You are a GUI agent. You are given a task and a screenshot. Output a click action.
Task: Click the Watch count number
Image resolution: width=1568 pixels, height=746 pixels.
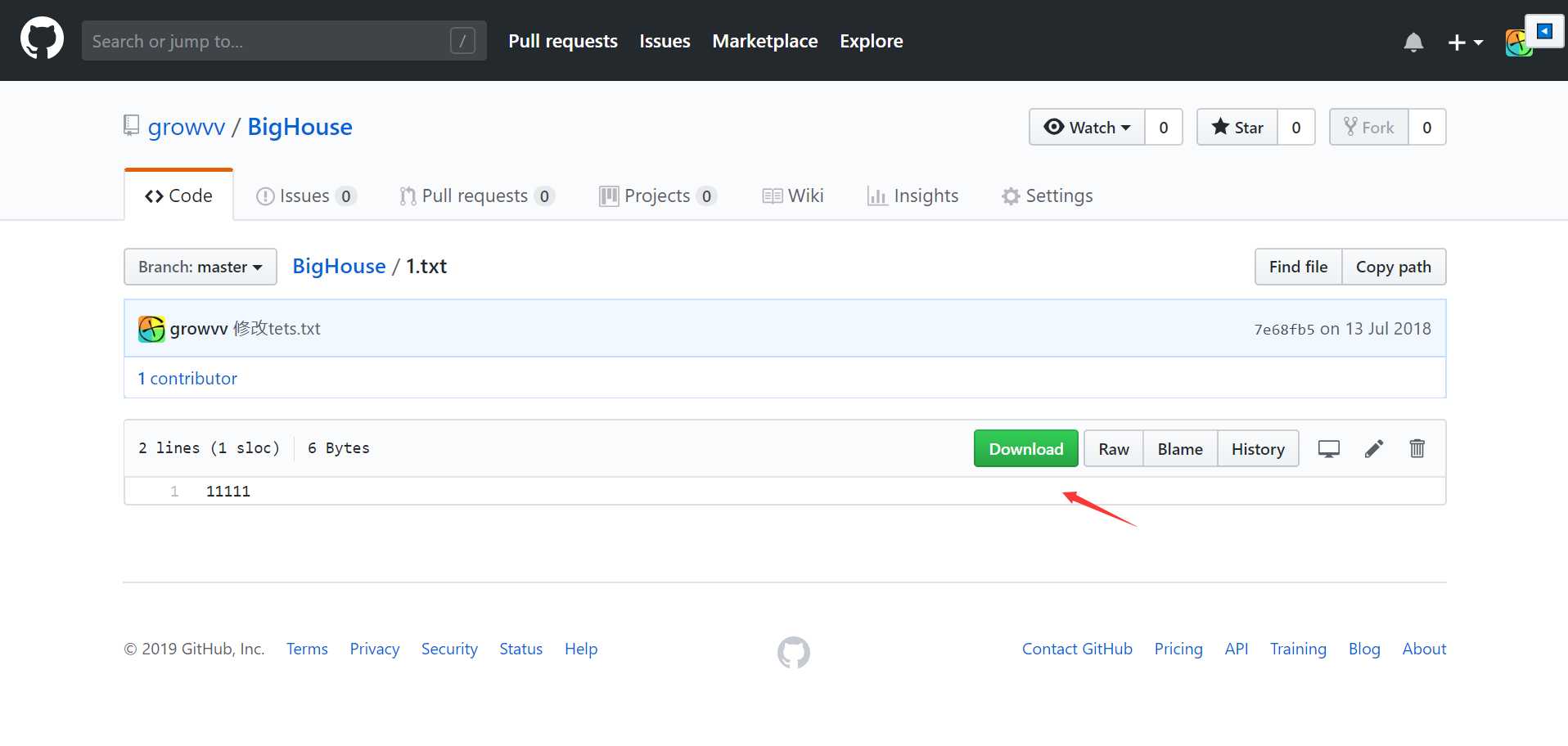tap(1164, 127)
